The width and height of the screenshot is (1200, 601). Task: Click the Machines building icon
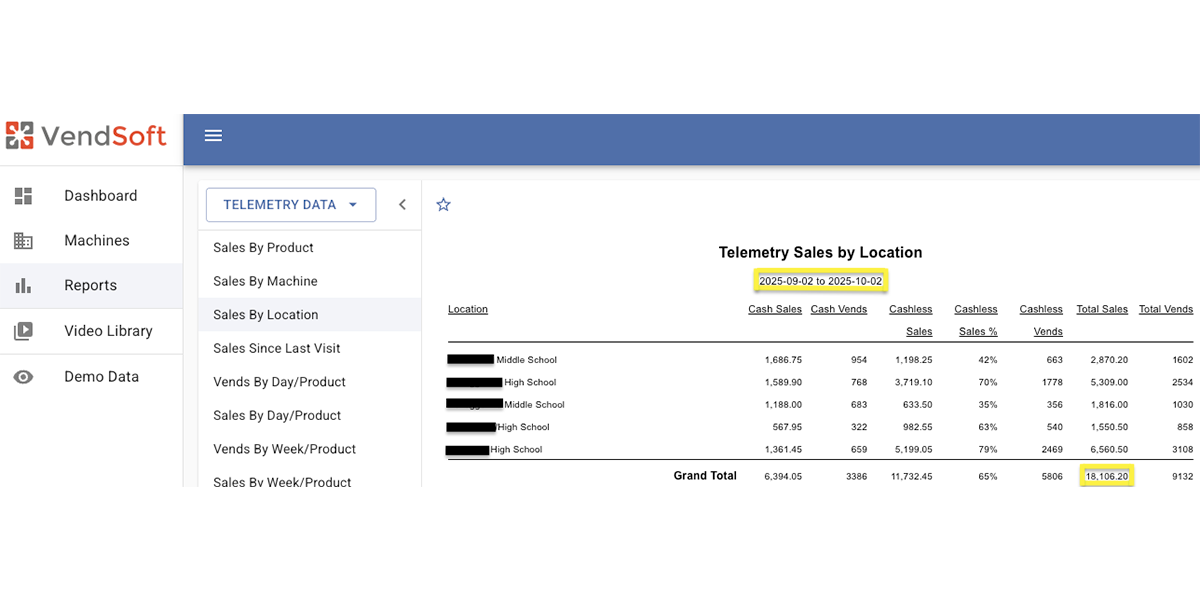click(x=23, y=241)
